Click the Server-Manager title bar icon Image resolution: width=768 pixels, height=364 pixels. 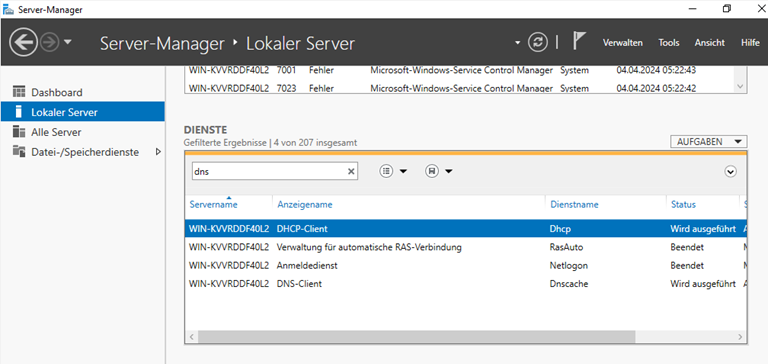tap(8, 9)
